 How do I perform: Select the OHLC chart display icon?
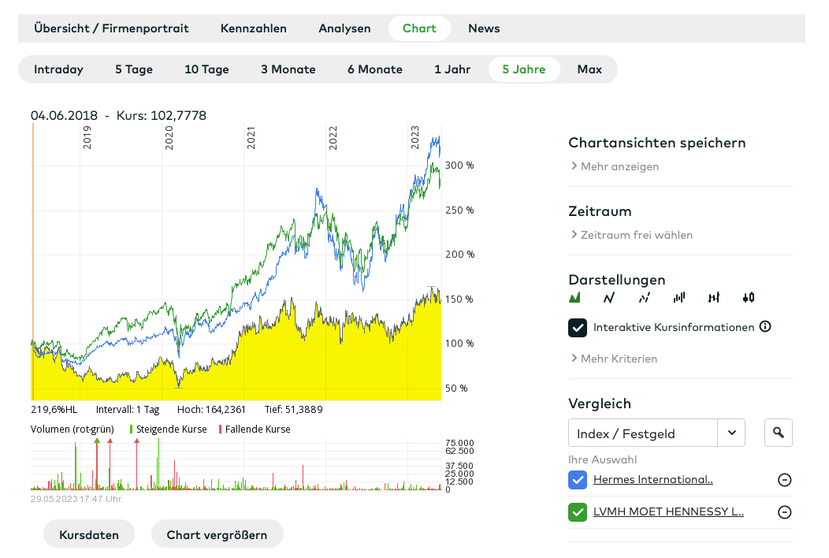tap(714, 298)
